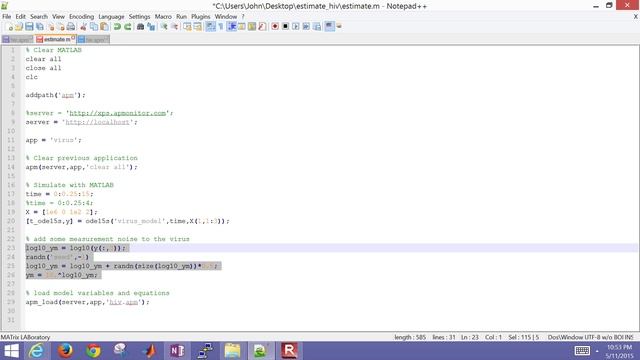
Task: Click Run Macro Multiple Times icon
Action: pyautogui.click(x=306, y=27)
